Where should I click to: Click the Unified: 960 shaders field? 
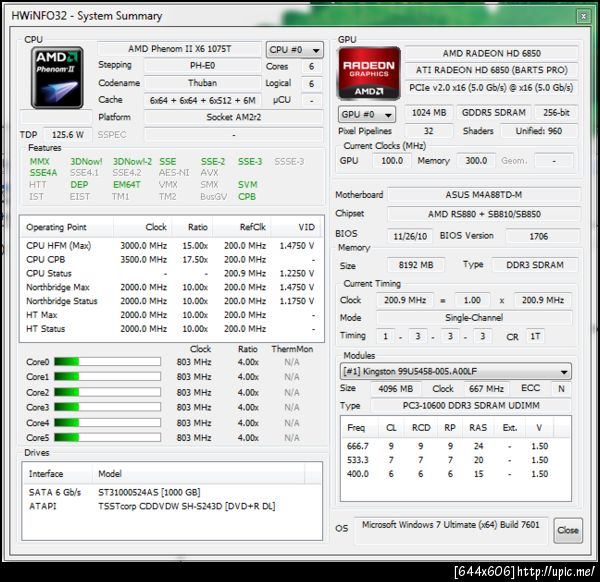pos(539,131)
